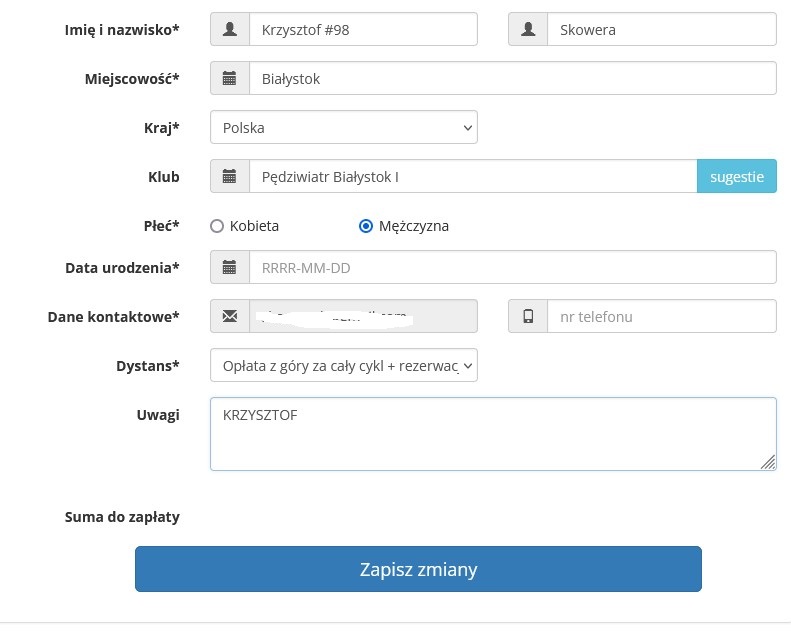Open the Kraj country dropdown
This screenshot has height=636, width=791.
point(343,128)
